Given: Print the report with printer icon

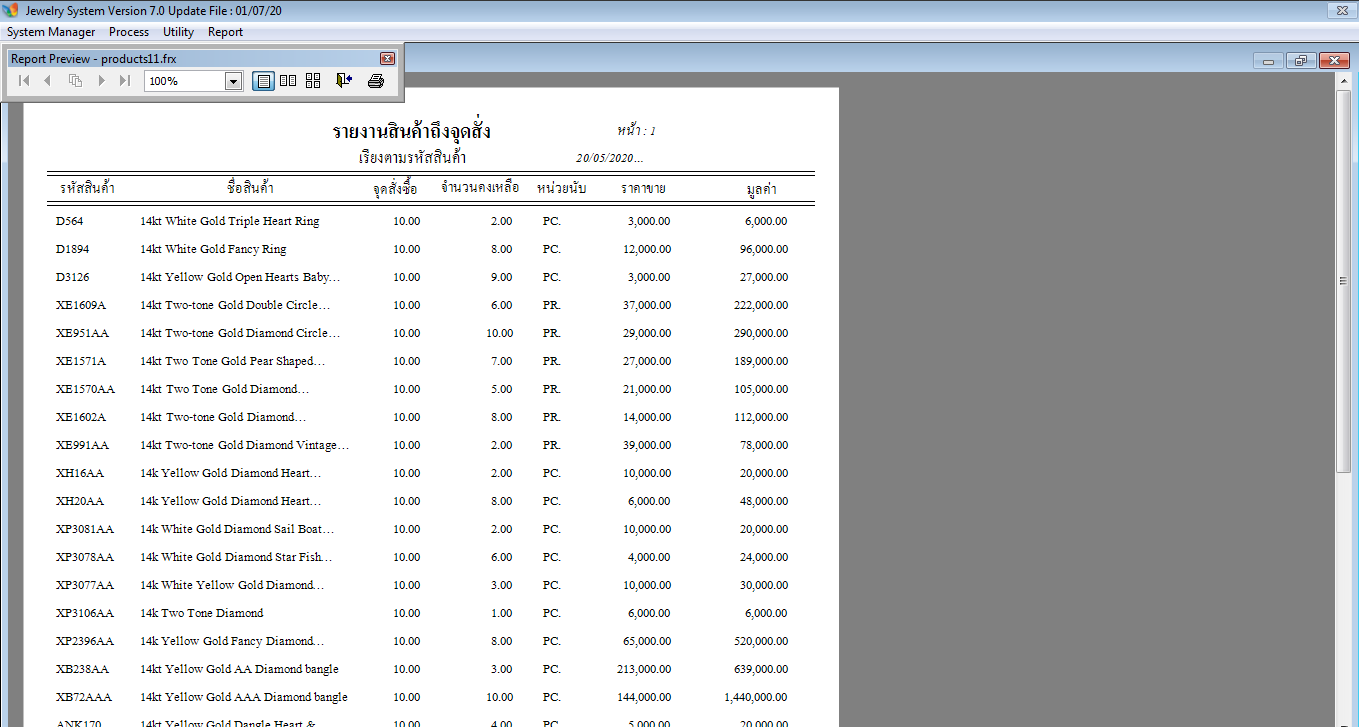Looking at the screenshot, I should pos(376,81).
